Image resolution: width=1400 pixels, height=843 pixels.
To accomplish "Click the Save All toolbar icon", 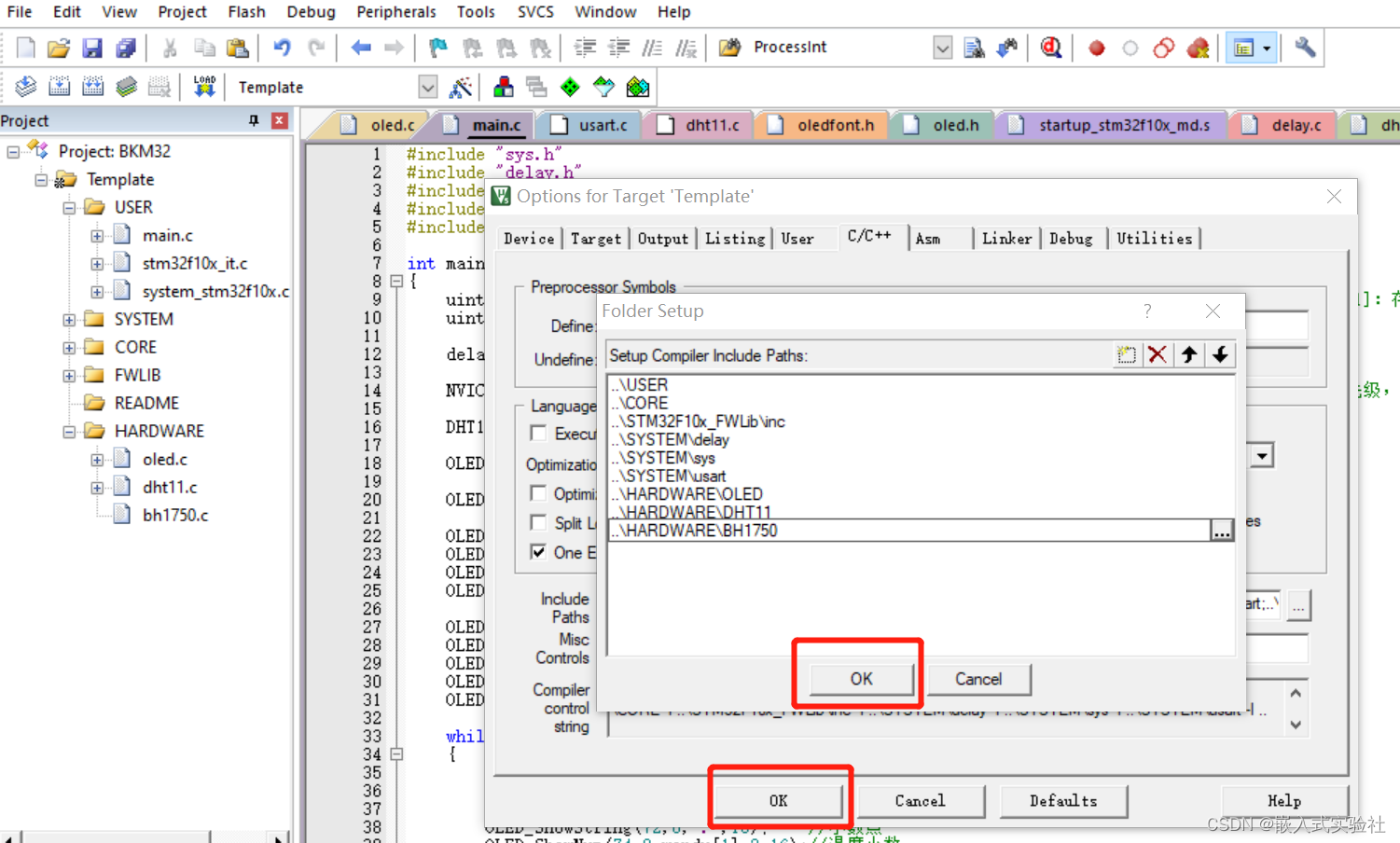I will click(126, 48).
